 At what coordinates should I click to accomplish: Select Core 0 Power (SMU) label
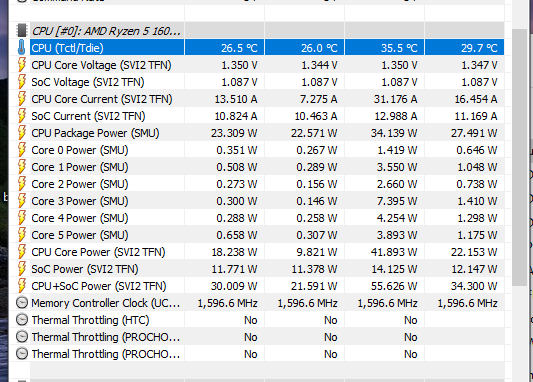pos(80,150)
